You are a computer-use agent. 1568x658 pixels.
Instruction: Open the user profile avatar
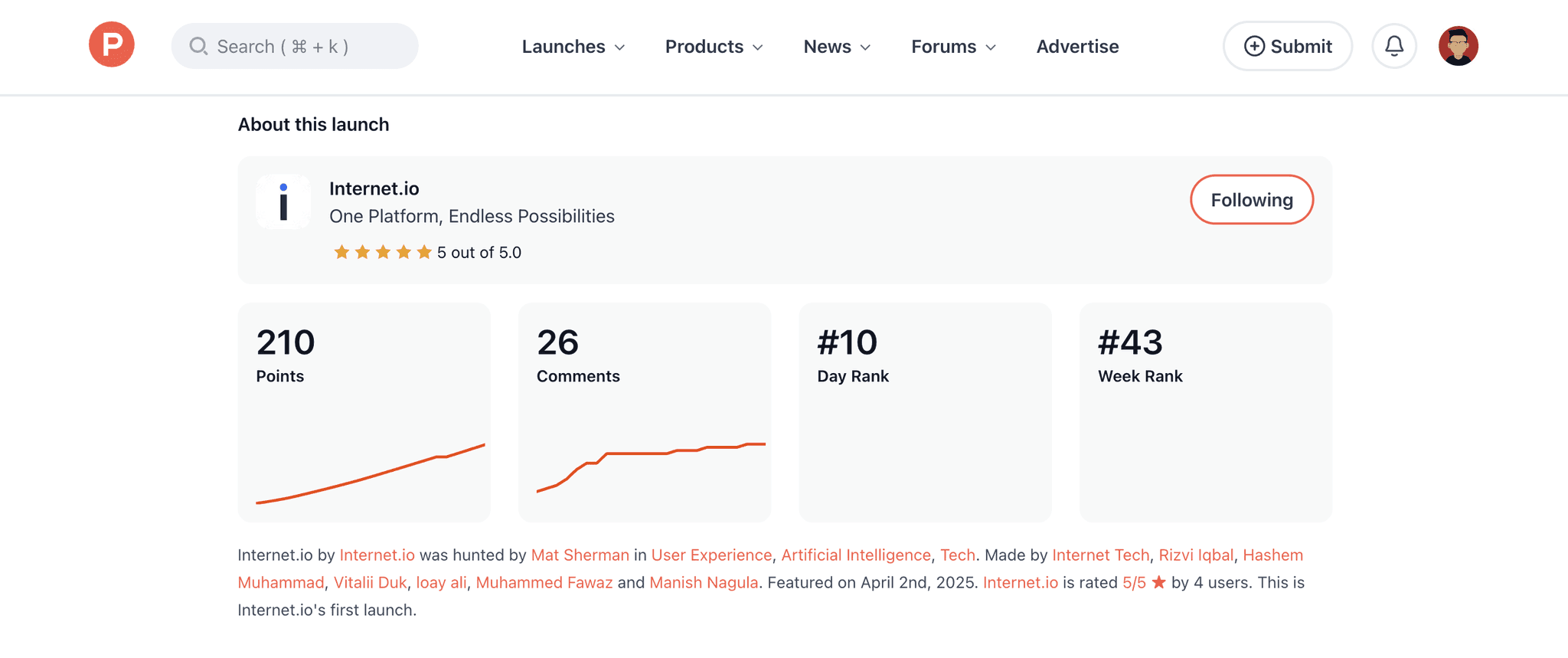point(1458,46)
